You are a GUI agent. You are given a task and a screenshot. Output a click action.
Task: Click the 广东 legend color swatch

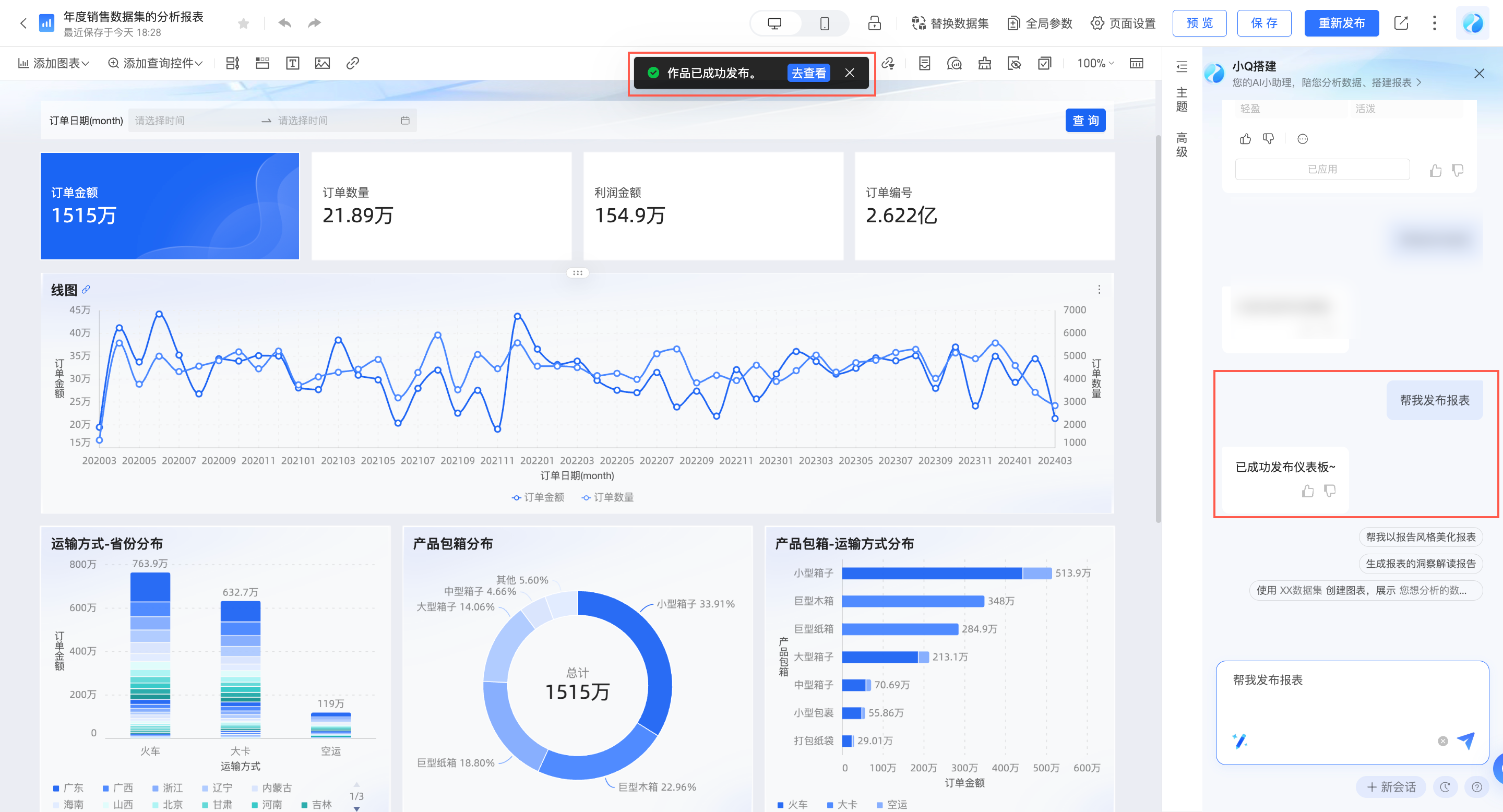click(x=56, y=788)
